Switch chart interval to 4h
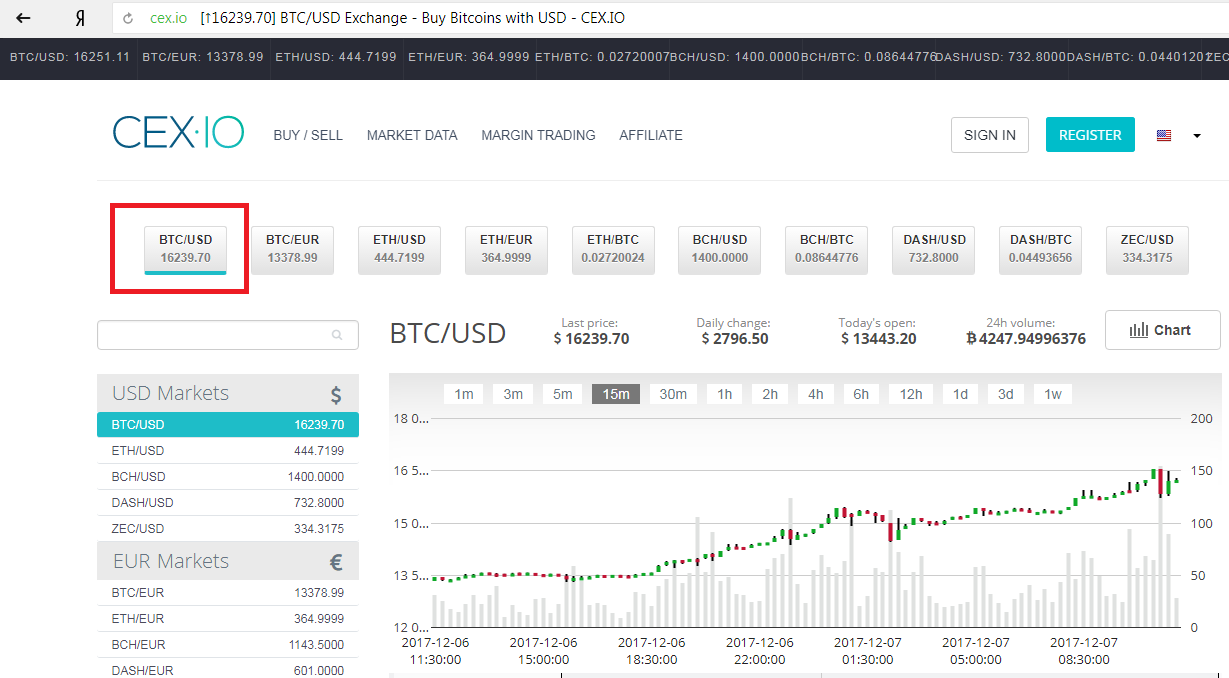The height and width of the screenshot is (678, 1229). coord(816,394)
